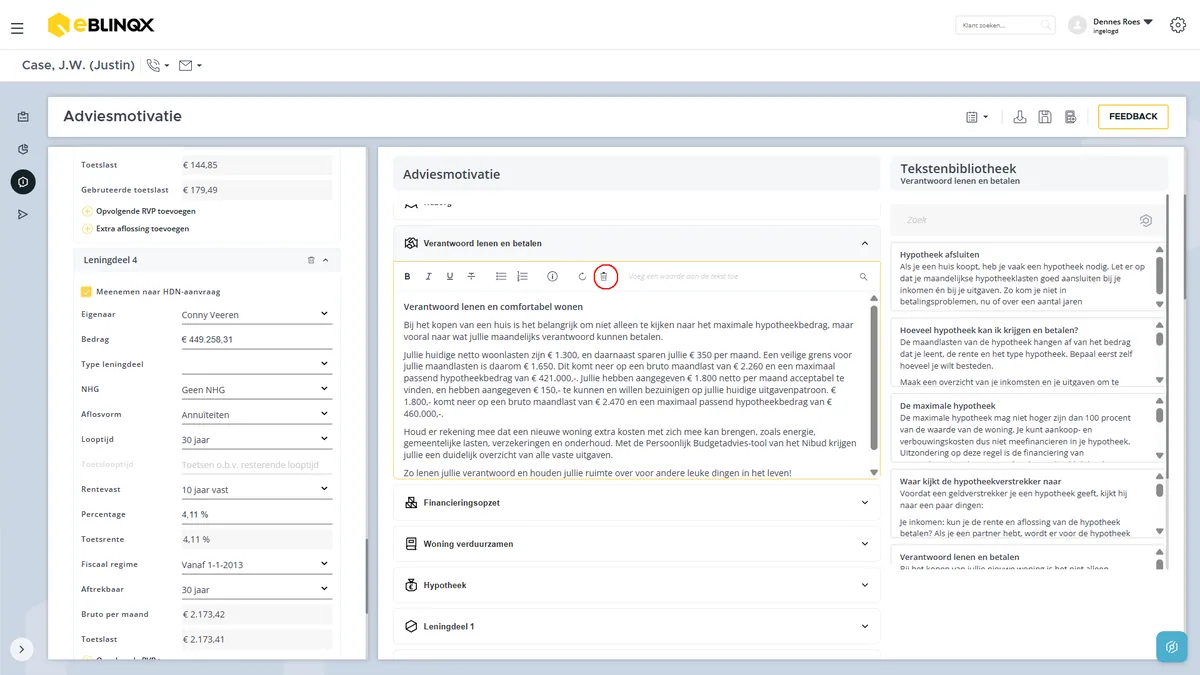Image resolution: width=1200 pixels, height=675 pixels.
Task: Click the download icon in header
Action: 1020,117
